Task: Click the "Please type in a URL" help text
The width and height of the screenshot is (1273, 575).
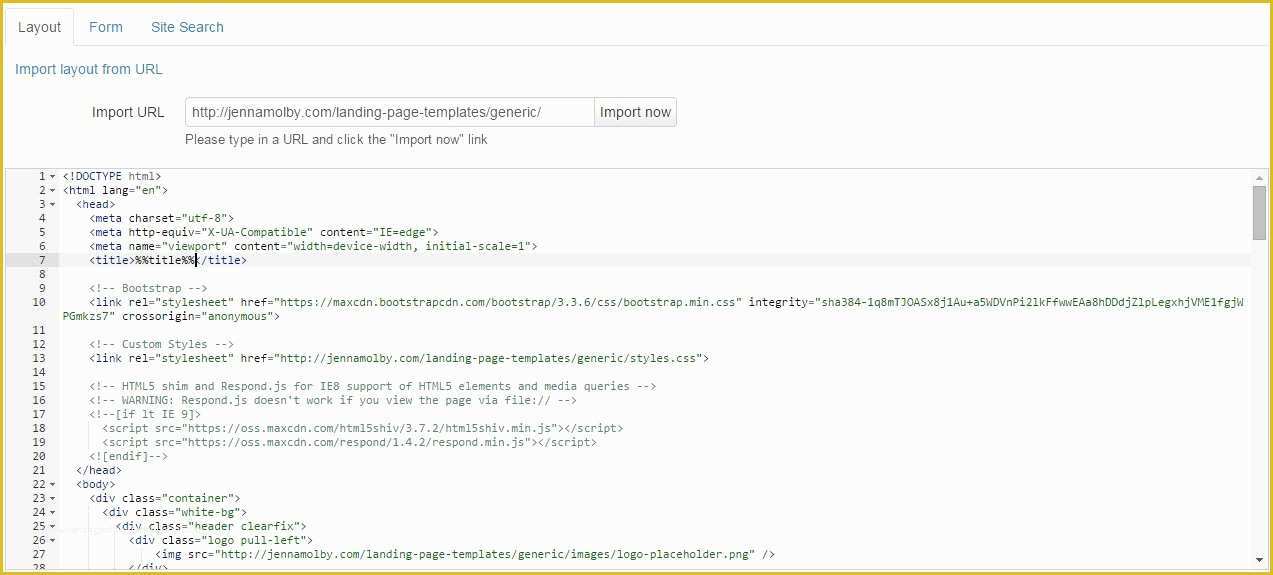Action: (x=336, y=140)
